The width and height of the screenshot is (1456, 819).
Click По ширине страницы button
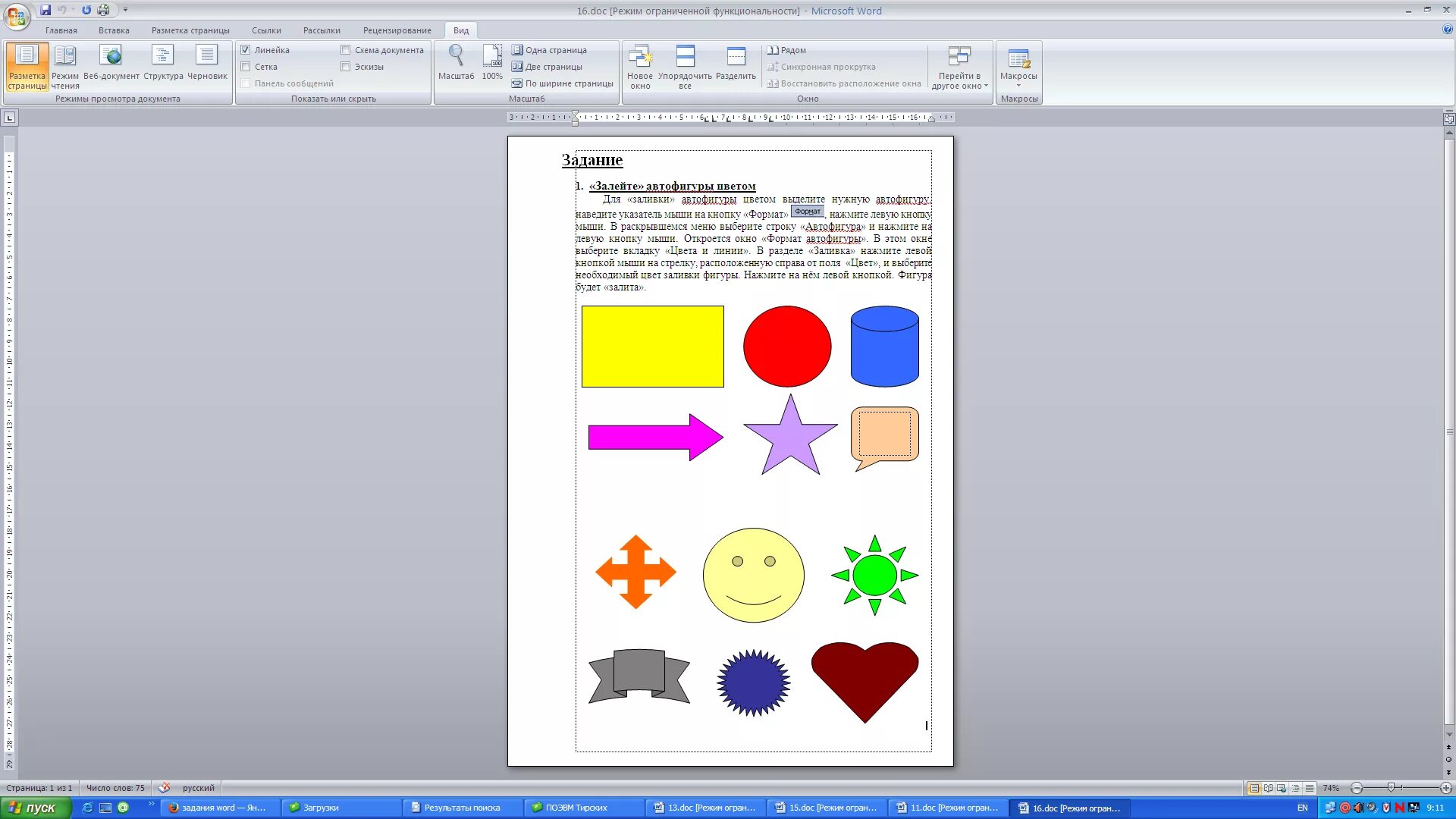point(562,83)
